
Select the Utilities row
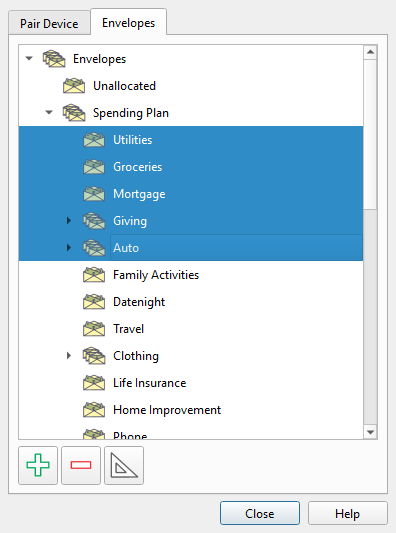pyautogui.click(x=191, y=140)
